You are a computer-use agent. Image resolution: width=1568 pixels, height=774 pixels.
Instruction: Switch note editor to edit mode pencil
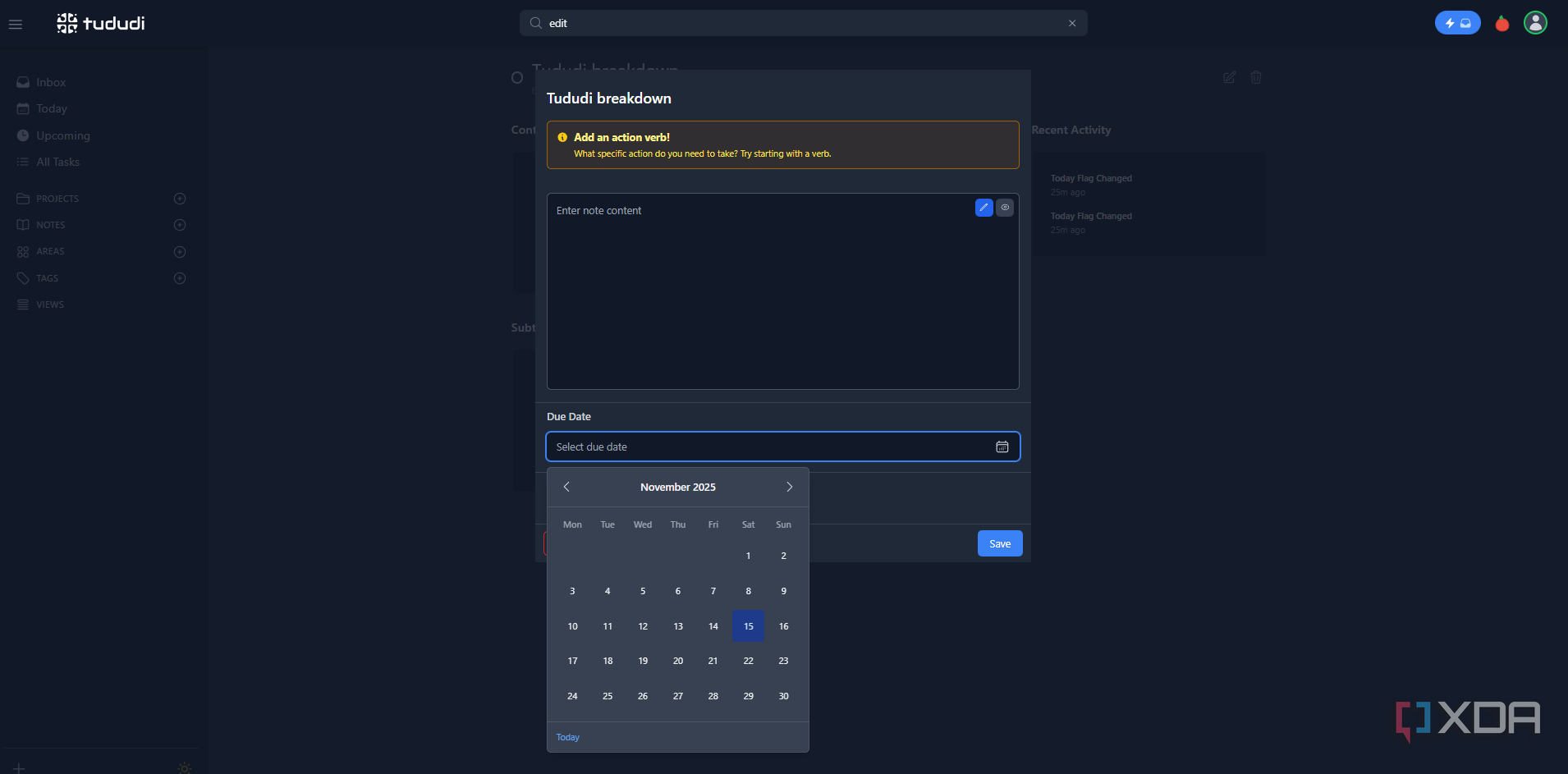(983, 208)
